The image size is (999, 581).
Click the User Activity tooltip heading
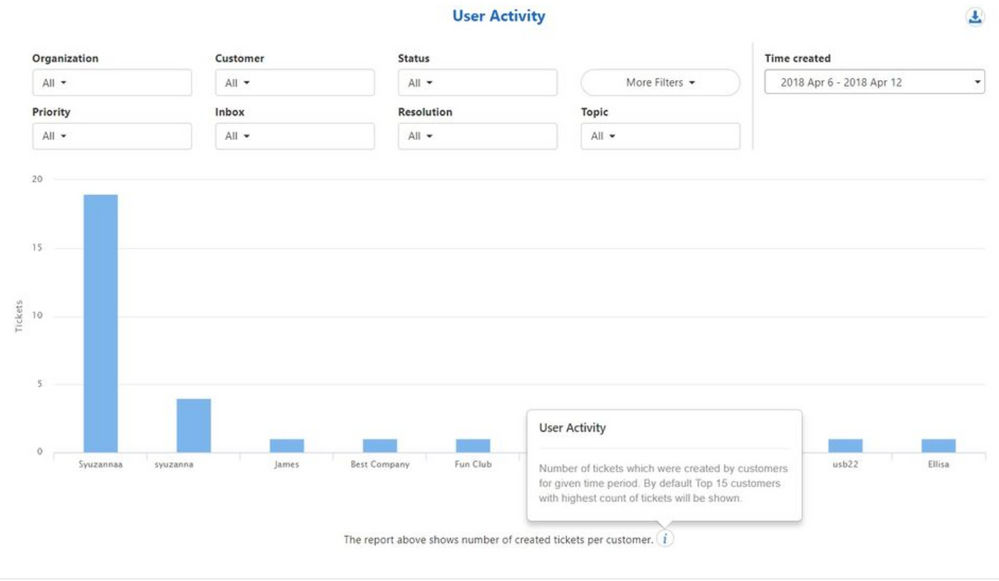pyautogui.click(x=572, y=428)
